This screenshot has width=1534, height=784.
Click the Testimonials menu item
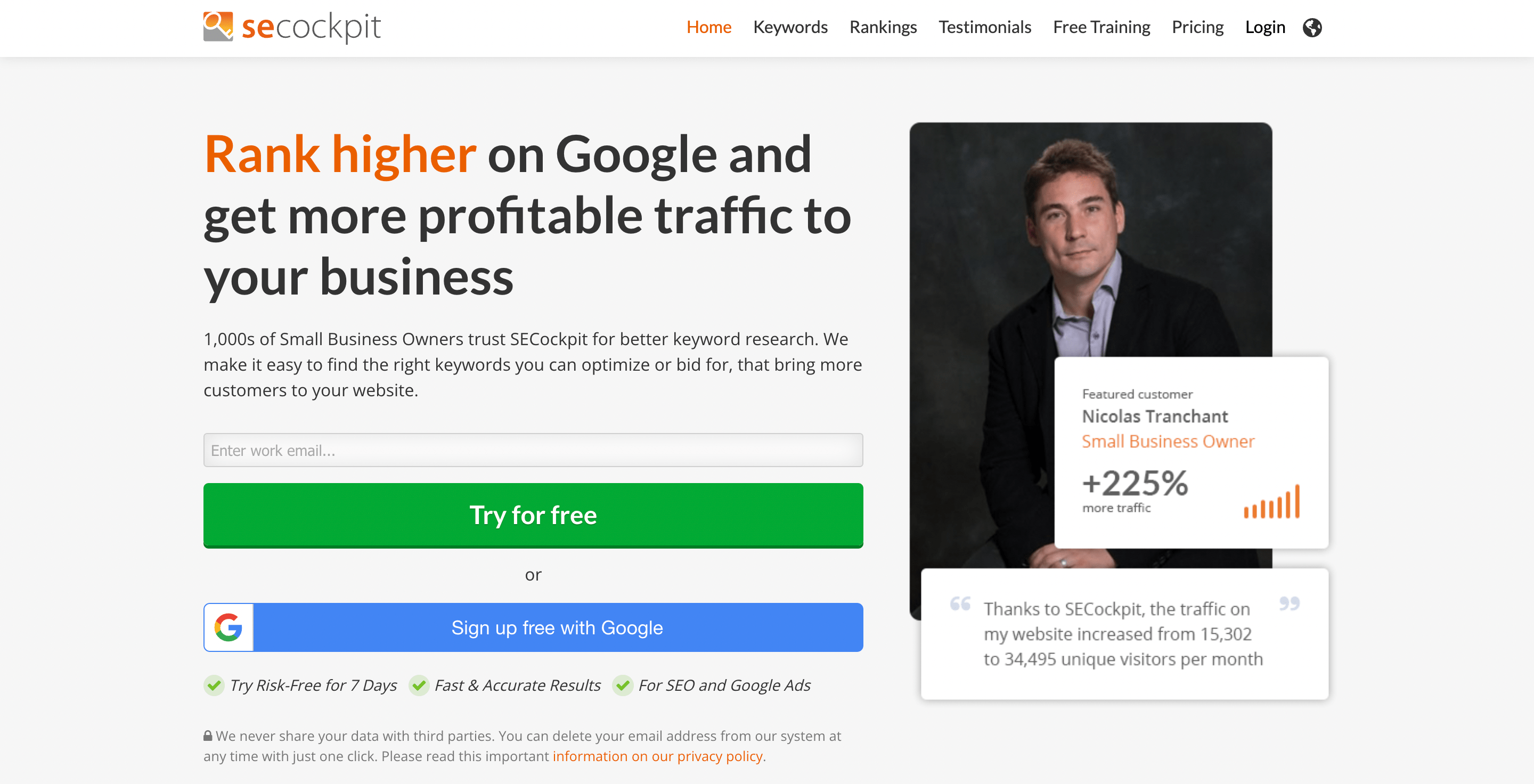click(984, 27)
